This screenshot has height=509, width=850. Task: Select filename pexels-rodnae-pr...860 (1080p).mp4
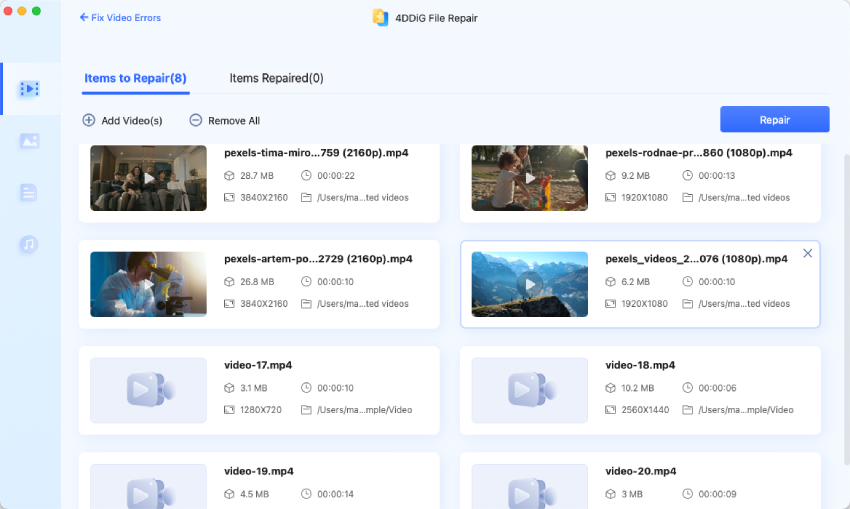pos(699,153)
